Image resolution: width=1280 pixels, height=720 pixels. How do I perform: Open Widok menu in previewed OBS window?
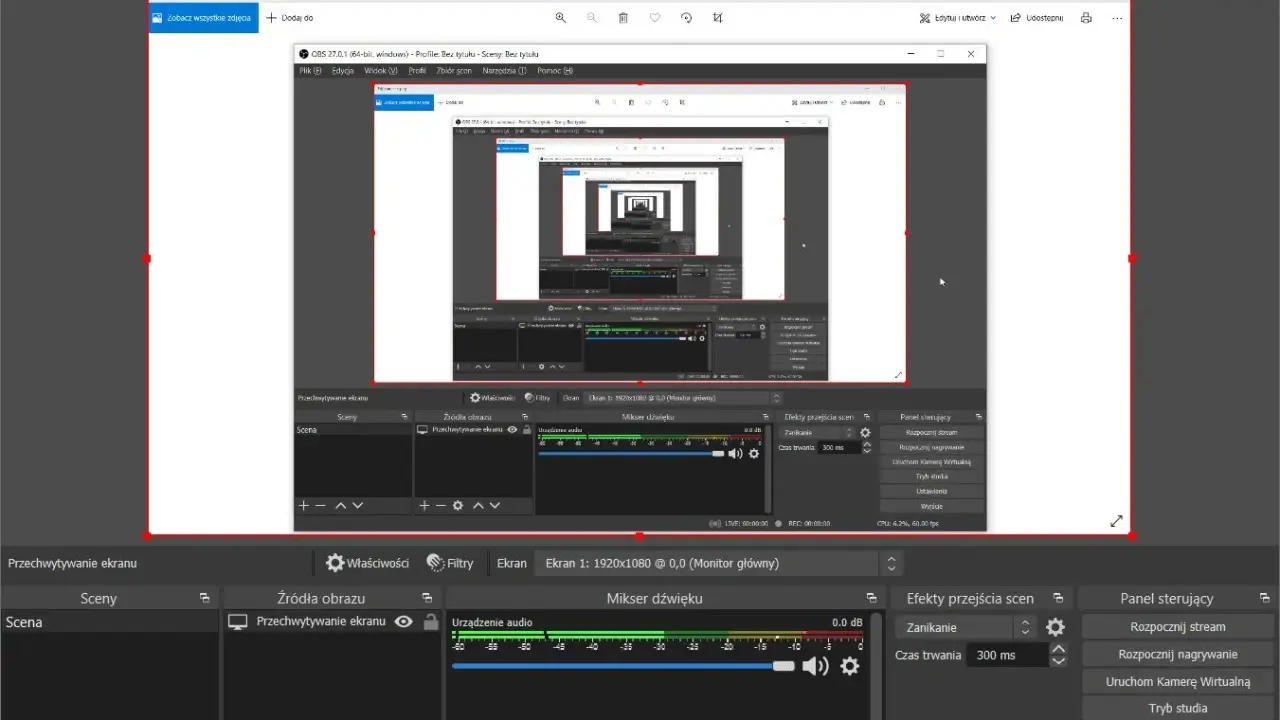pyautogui.click(x=381, y=71)
